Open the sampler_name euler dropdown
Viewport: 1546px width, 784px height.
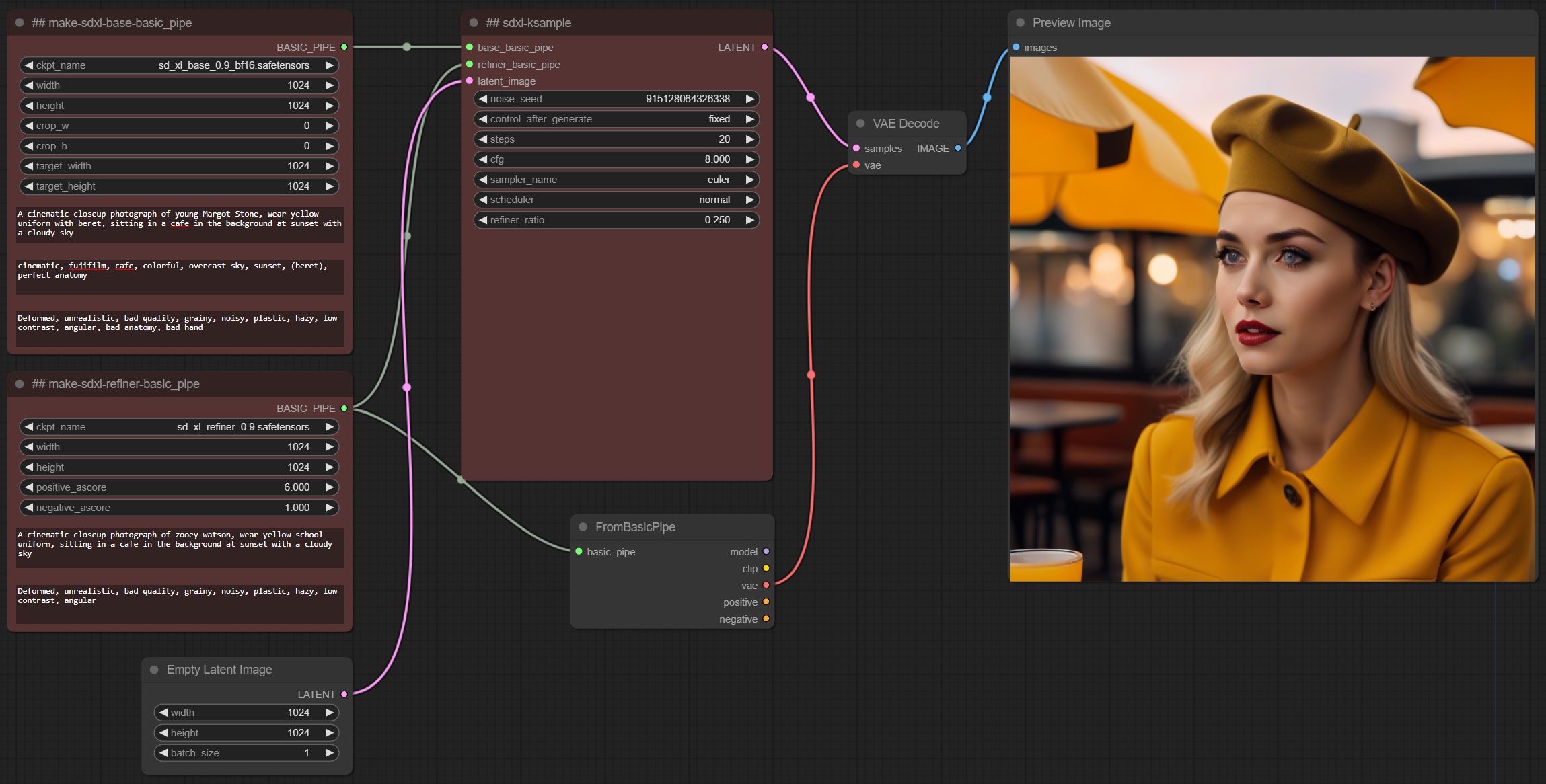616,180
